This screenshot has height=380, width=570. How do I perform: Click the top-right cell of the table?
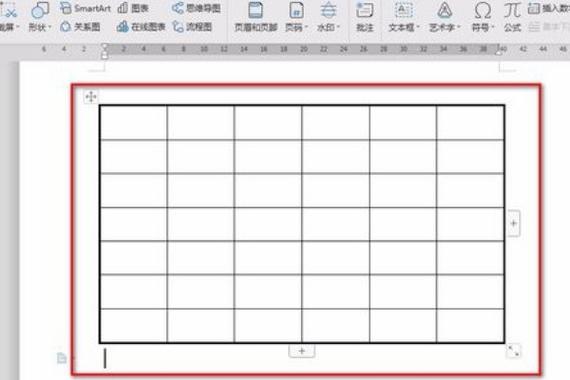point(470,123)
